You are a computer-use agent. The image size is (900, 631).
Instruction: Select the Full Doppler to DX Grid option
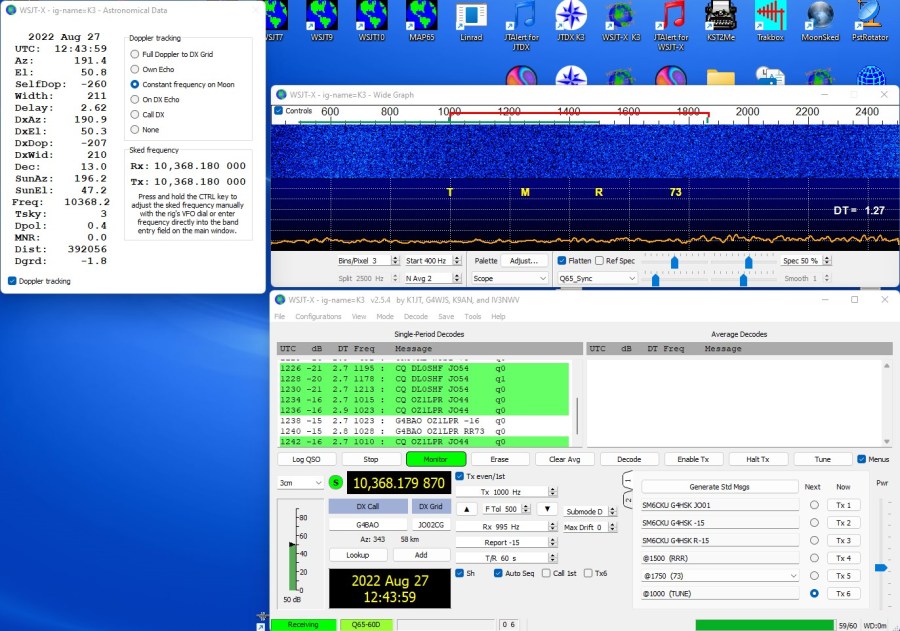click(135, 53)
